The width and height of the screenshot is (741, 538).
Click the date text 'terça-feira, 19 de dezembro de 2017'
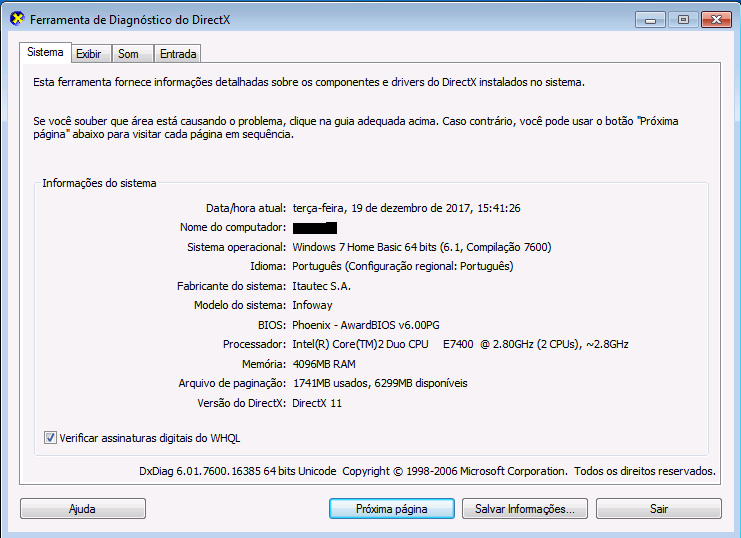point(382,208)
